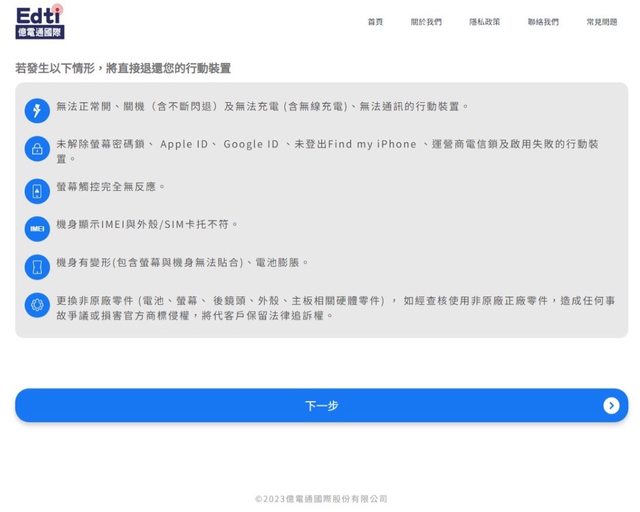The image size is (640, 512).
Task: Click the Edti 億電通國際 logo
Action: [x=40, y=21]
